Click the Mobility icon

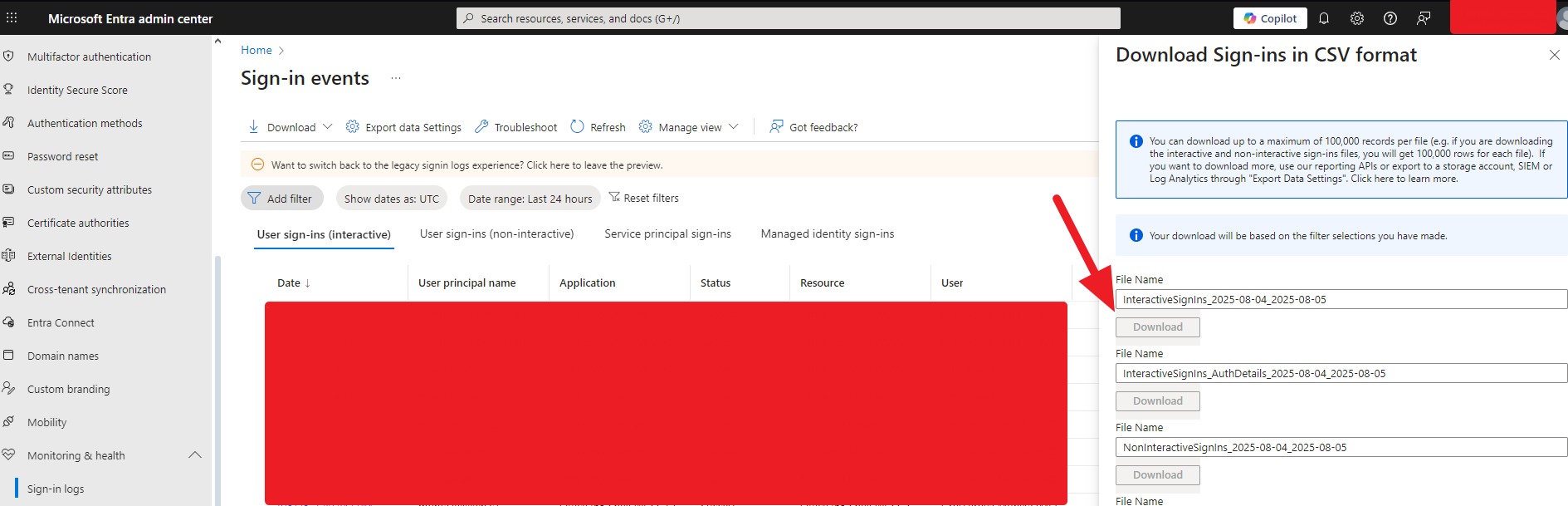[9, 421]
